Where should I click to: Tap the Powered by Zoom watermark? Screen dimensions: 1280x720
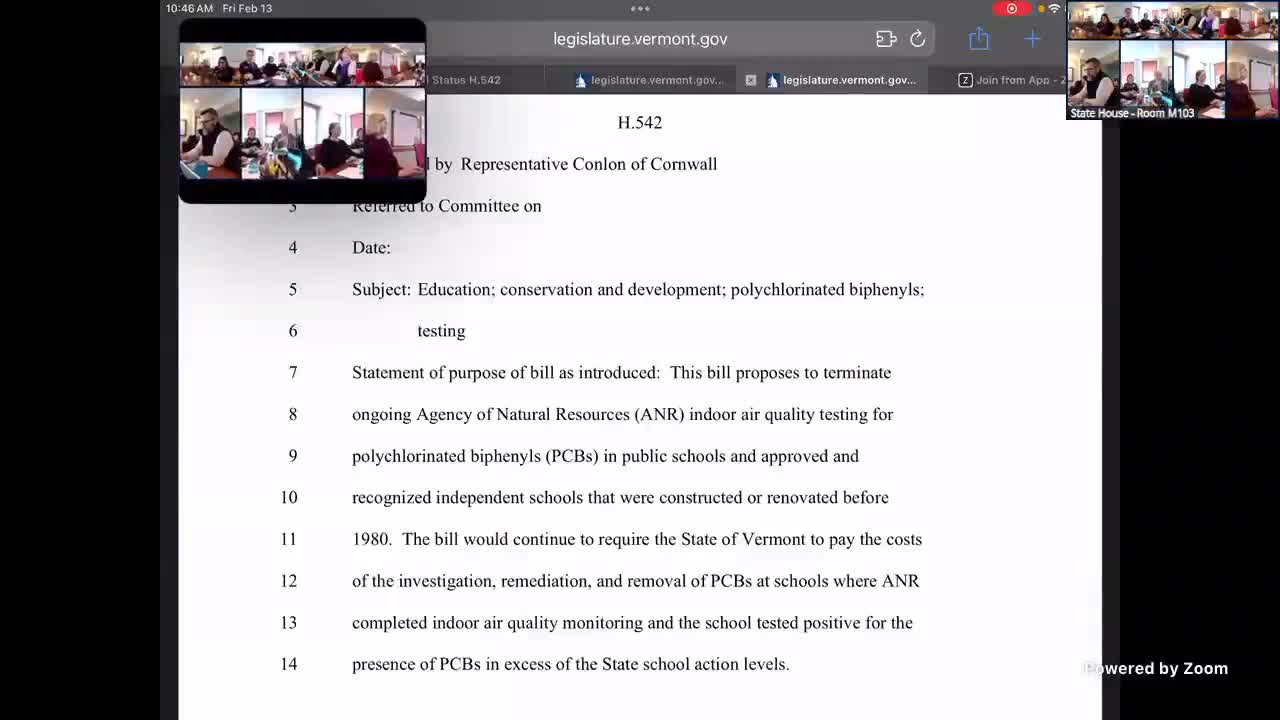tap(1155, 668)
